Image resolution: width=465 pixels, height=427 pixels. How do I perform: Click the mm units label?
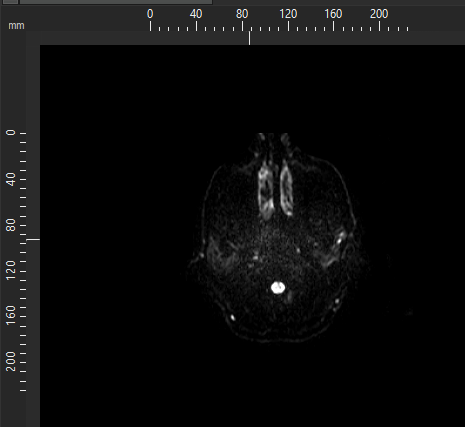coord(16,26)
